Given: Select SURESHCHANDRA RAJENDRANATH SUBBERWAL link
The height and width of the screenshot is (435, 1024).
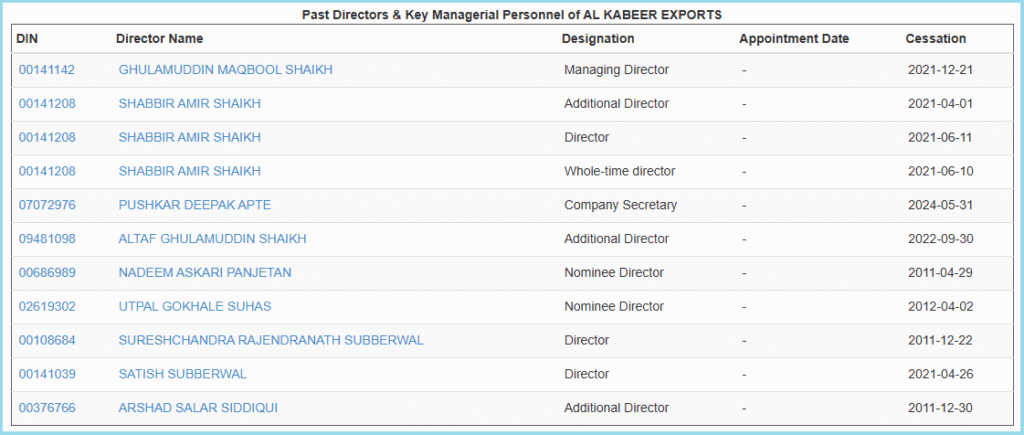Looking at the screenshot, I should point(271,340).
